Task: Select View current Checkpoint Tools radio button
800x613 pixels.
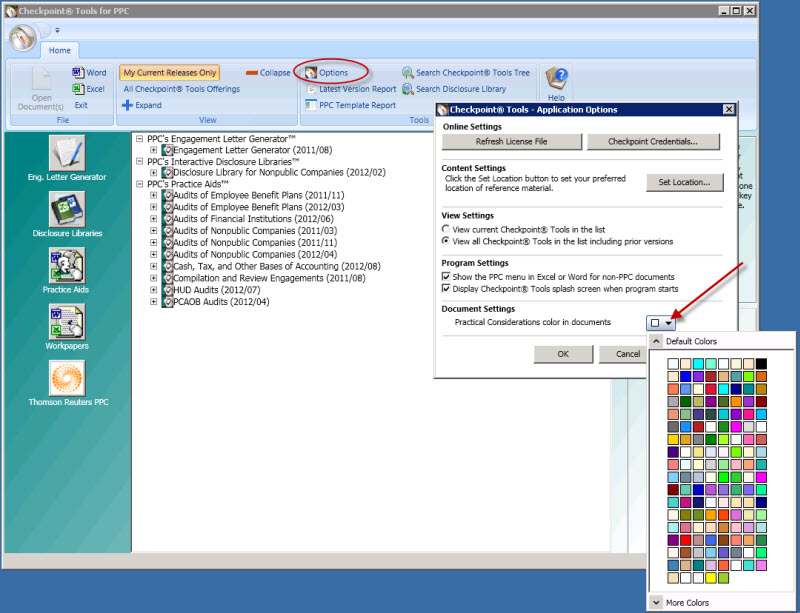Action: click(x=446, y=229)
